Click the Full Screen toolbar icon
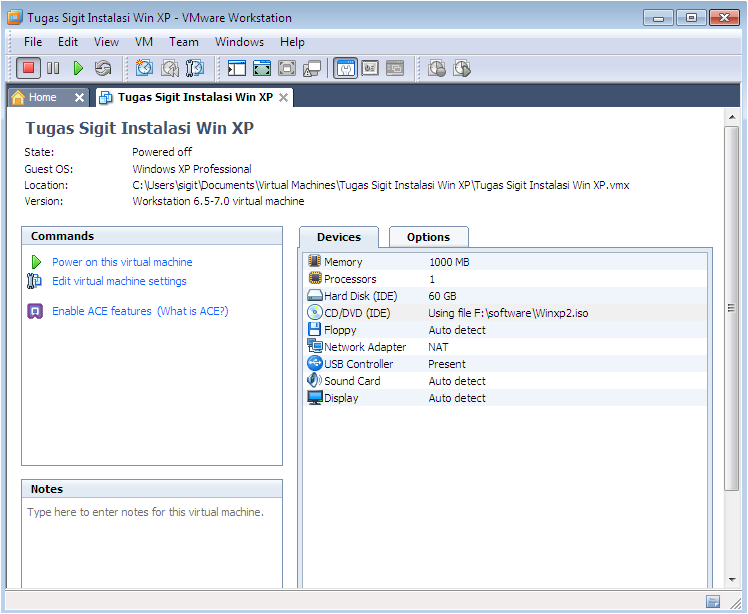The image size is (748, 614). (x=287, y=68)
